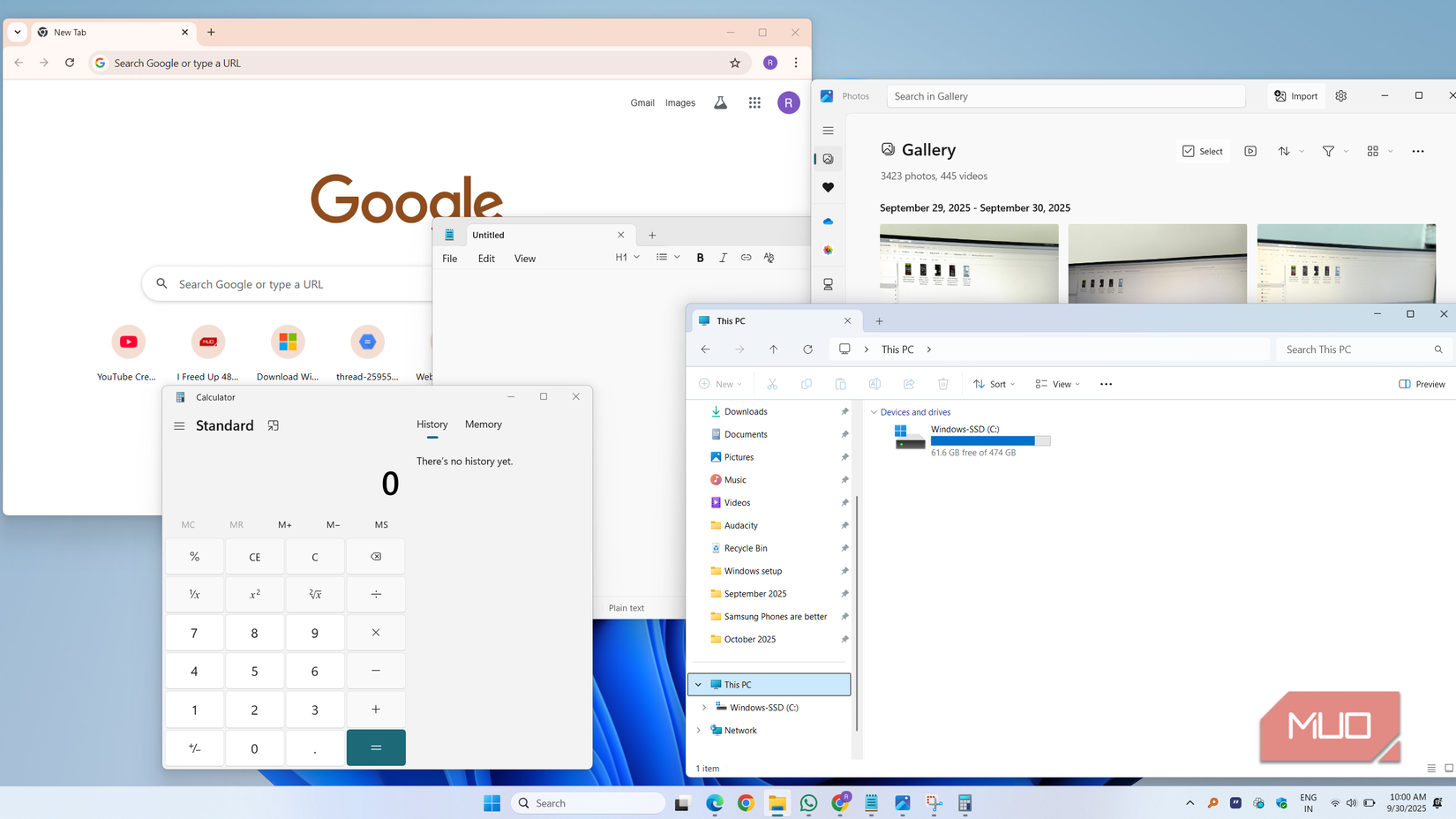Toggle the Preview pane in File Explorer
This screenshot has width=1456, height=819.
[1422, 384]
